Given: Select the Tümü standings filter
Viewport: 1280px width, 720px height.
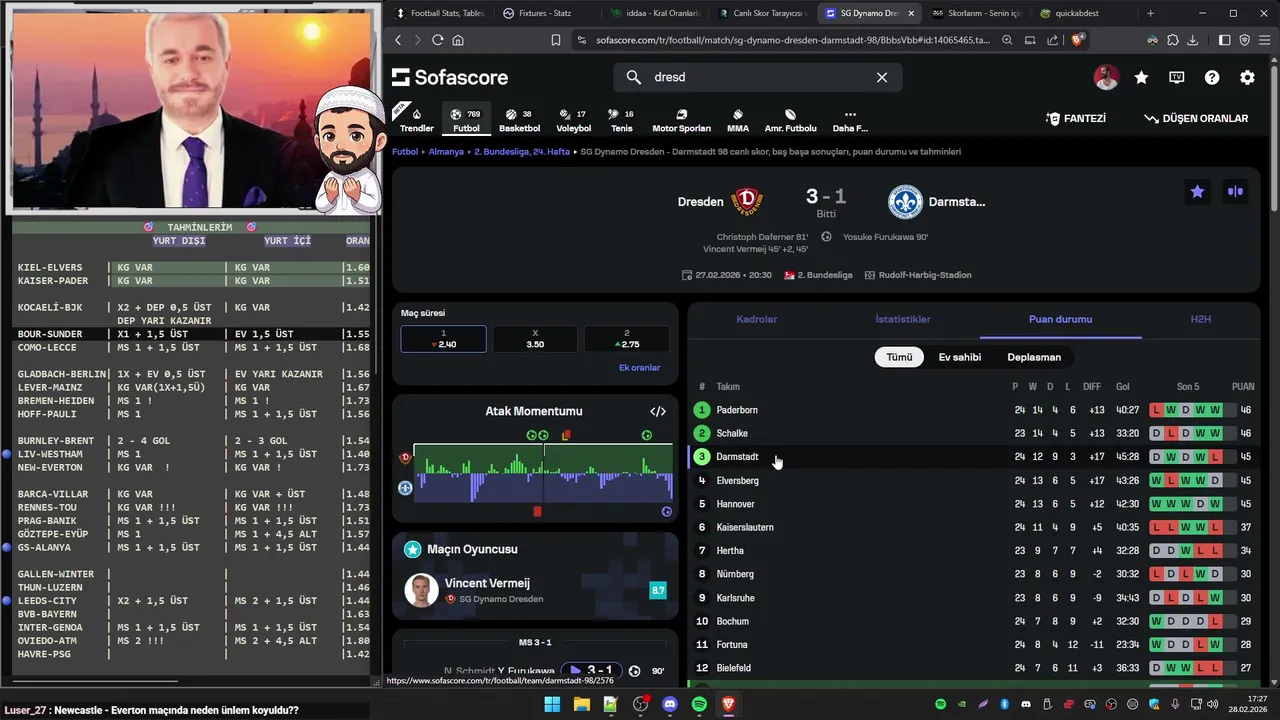Looking at the screenshot, I should pyautogui.click(x=899, y=357).
